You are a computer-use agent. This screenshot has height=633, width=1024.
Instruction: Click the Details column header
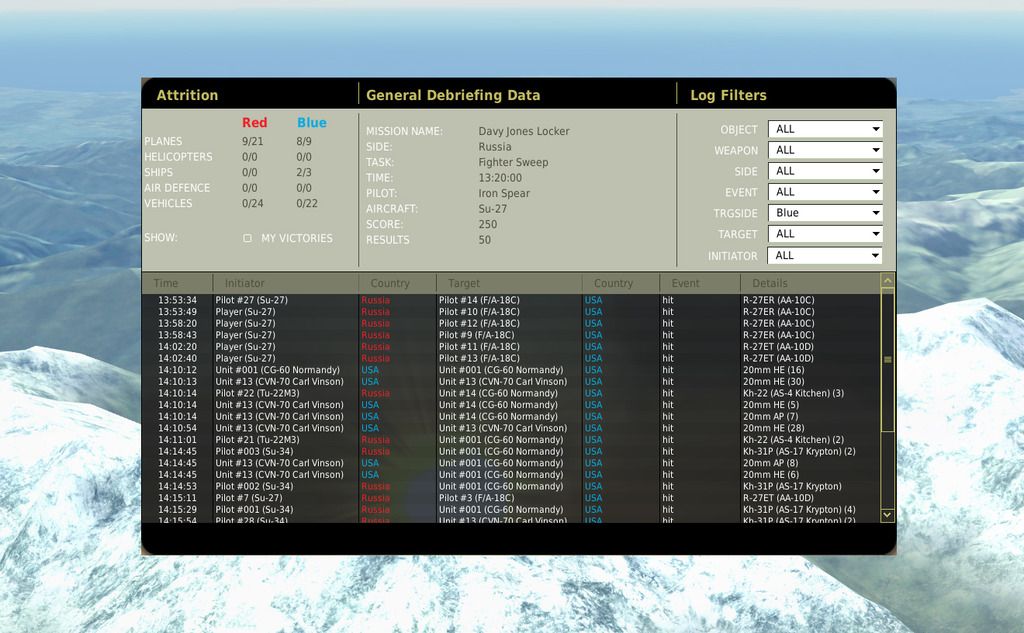(770, 283)
